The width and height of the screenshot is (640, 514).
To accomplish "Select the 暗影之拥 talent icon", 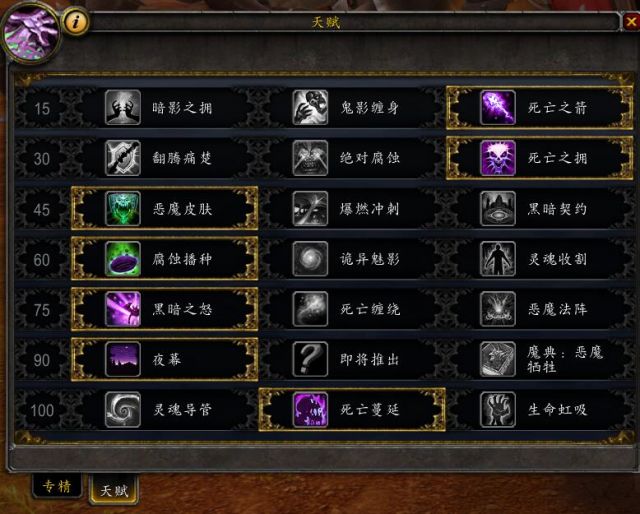I will point(123,107).
